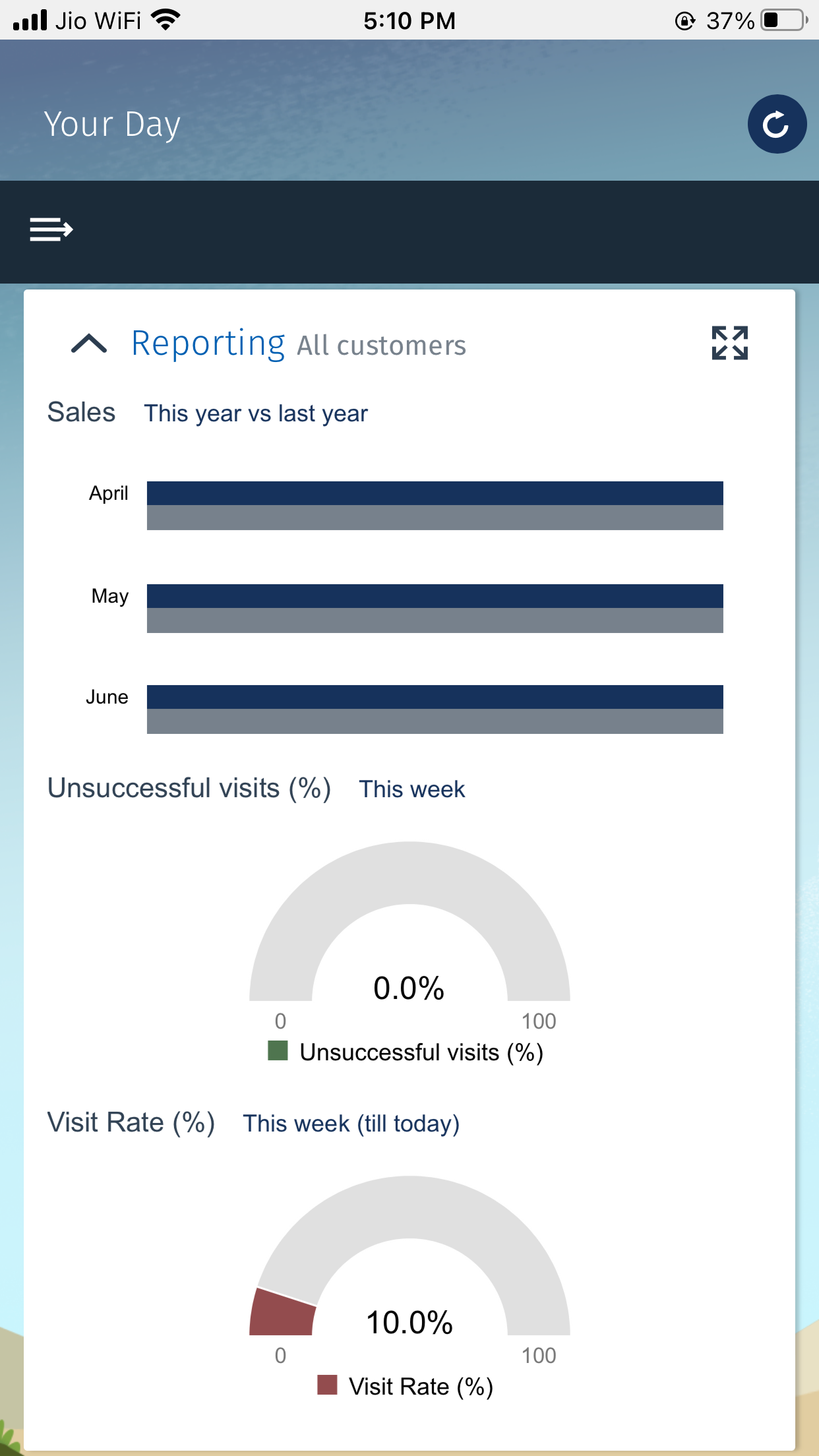819x1456 pixels.
Task: Tap the WiFi signal status icon
Action: pyautogui.click(x=166, y=20)
